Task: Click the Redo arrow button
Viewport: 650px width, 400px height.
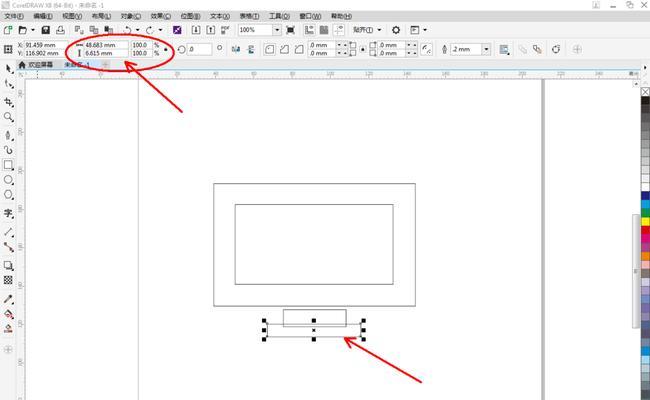Action: (x=150, y=30)
